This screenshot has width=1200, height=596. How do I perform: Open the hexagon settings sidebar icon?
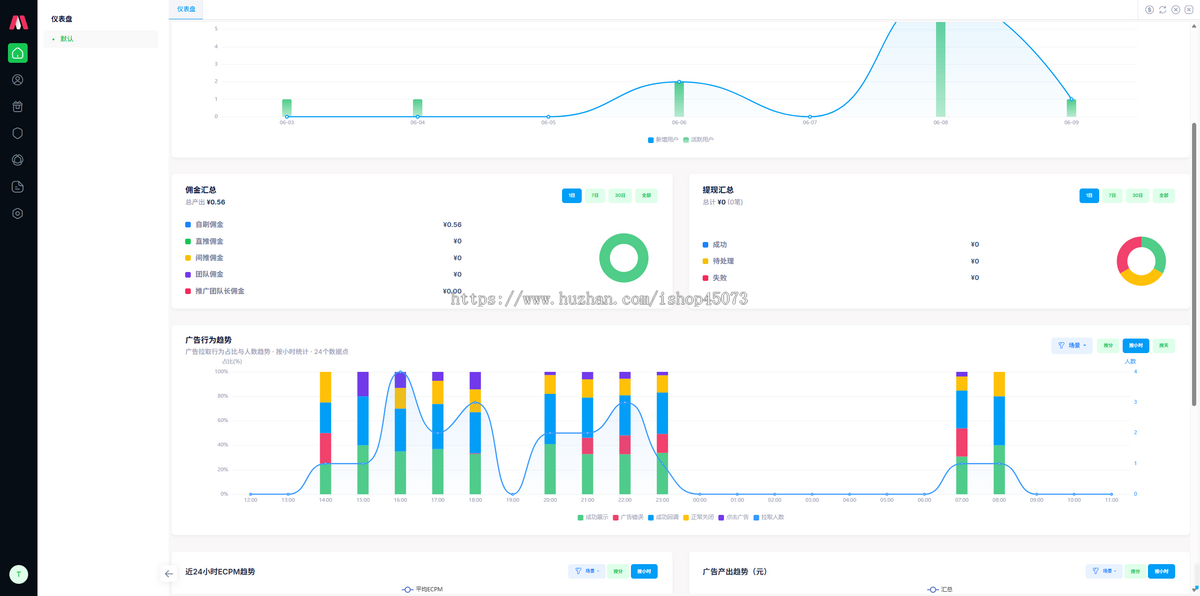(x=18, y=214)
